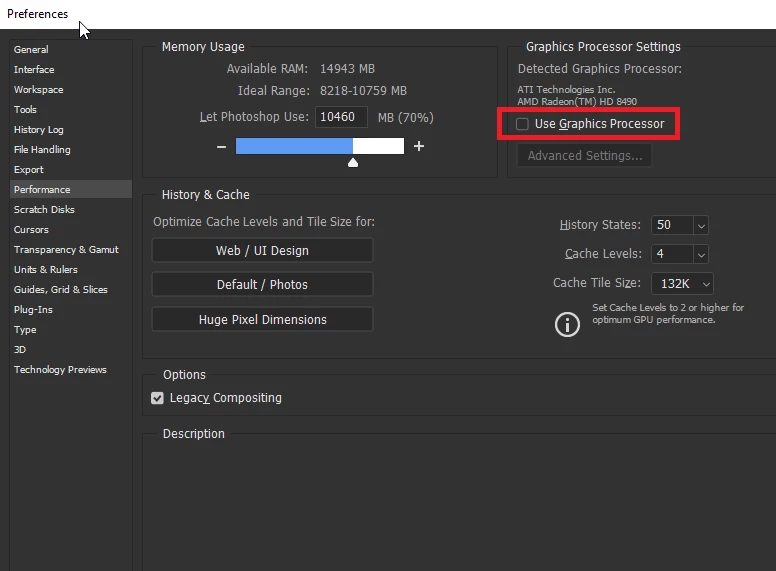Image resolution: width=776 pixels, height=571 pixels.
Task: Click the plus icon to increase memory
Action: [x=419, y=146]
